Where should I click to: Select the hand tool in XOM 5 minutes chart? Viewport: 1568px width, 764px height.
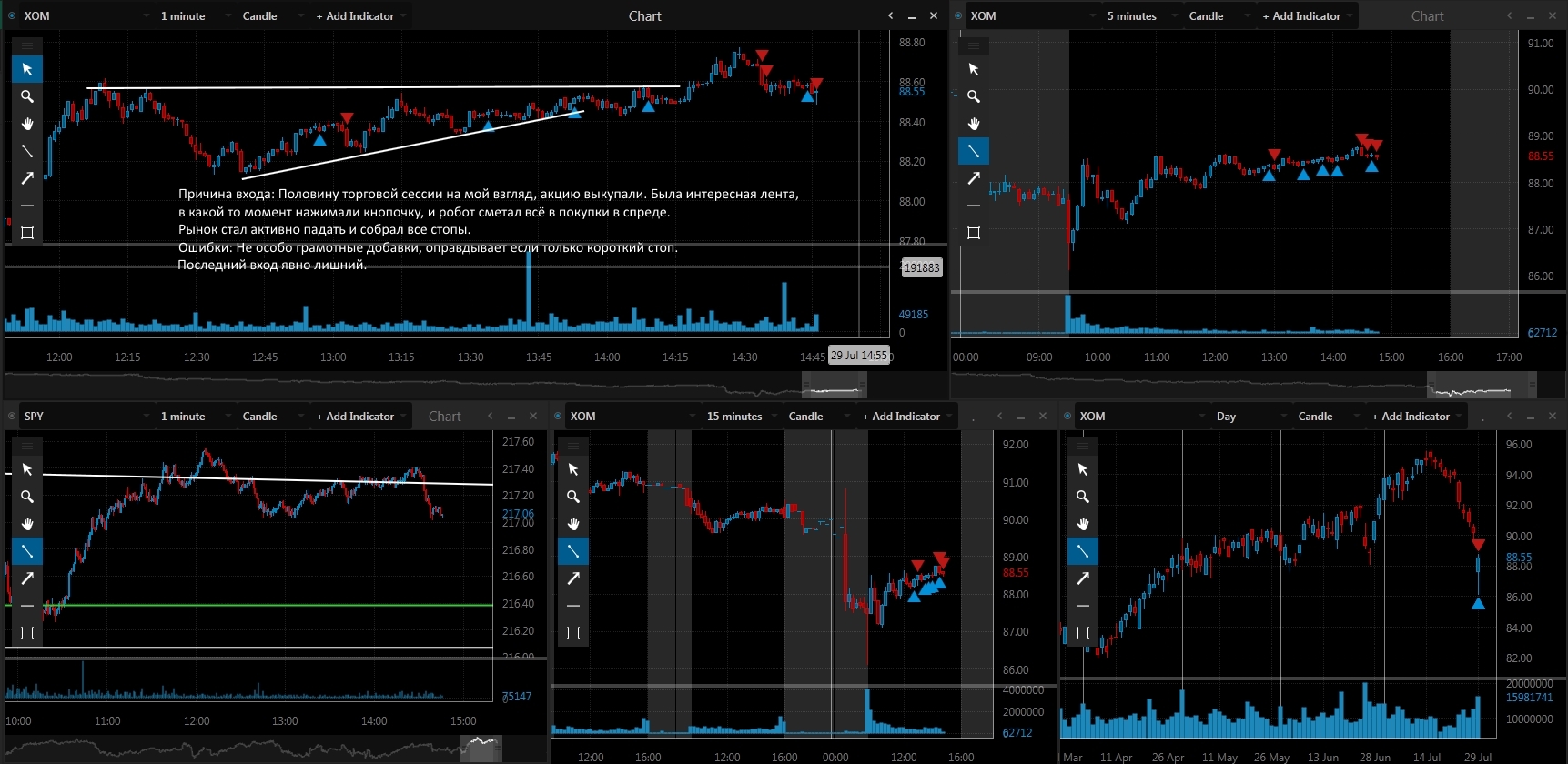tap(974, 124)
